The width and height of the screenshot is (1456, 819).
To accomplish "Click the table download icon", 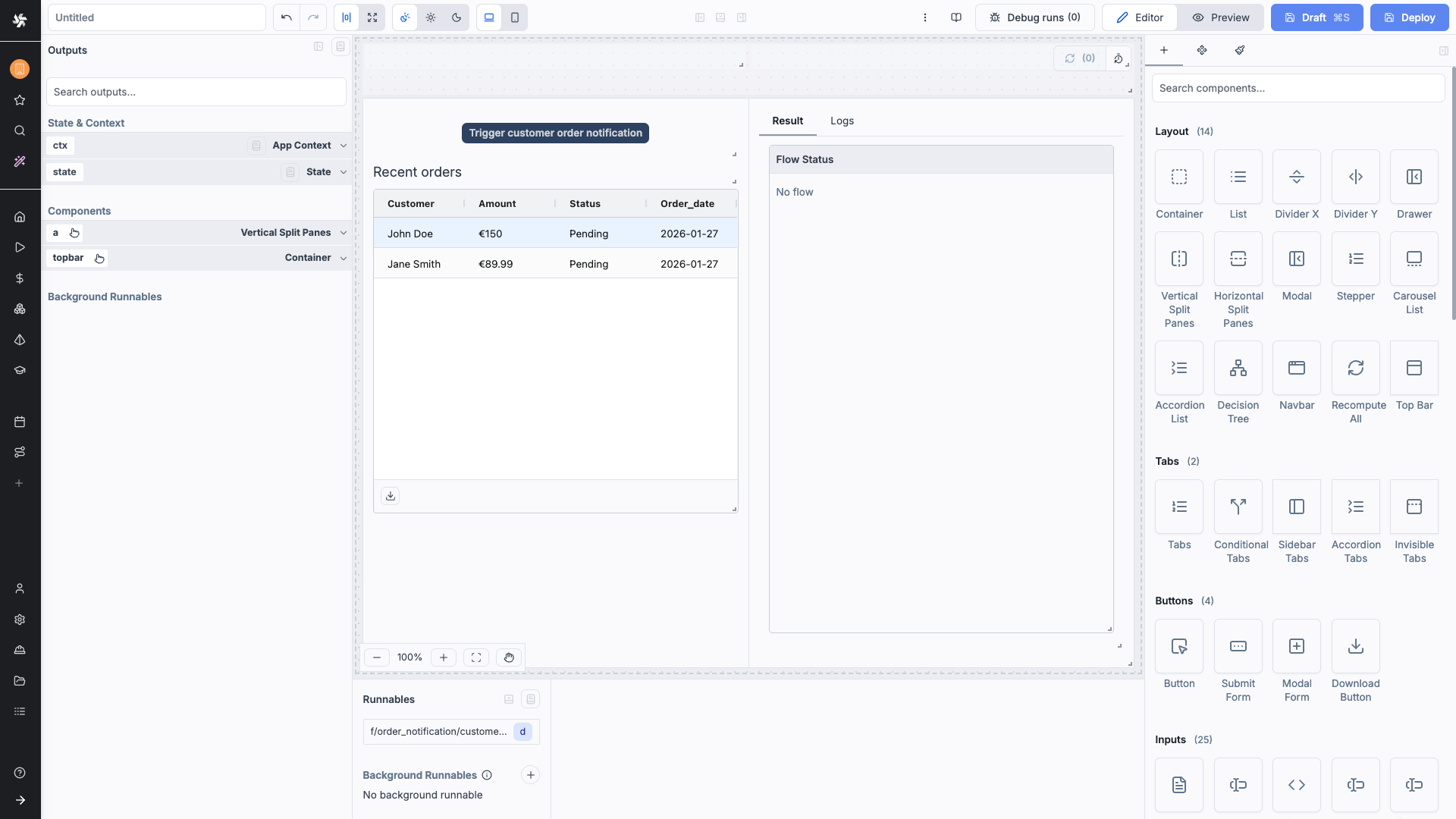I will pyautogui.click(x=390, y=496).
